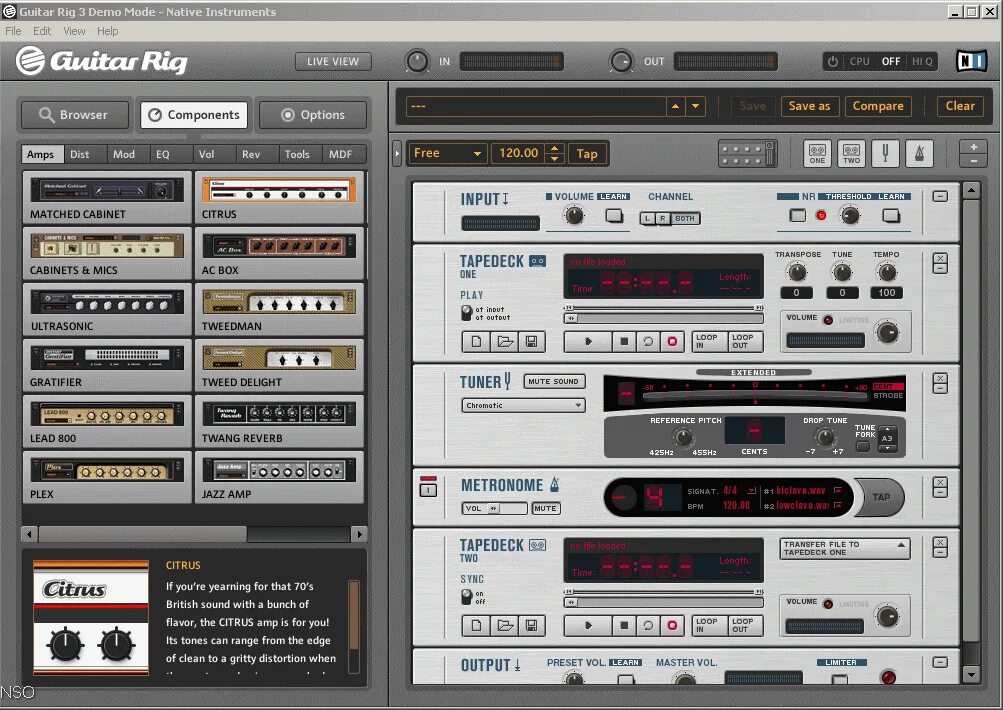Open the rig kontrol pedal board icon
The height and width of the screenshot is (710, 1003).
[x=747, y=154]
